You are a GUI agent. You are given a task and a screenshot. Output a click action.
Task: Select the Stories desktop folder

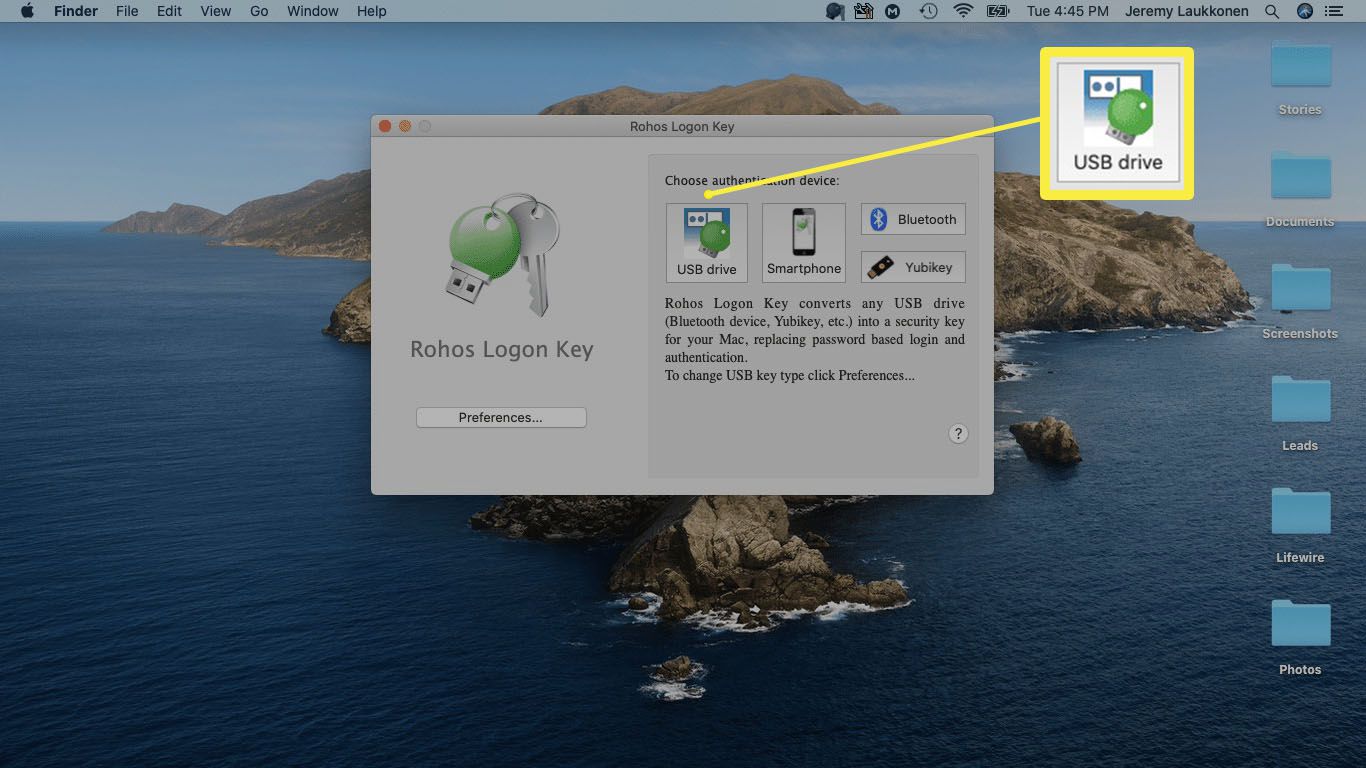tap(1300, 76)
